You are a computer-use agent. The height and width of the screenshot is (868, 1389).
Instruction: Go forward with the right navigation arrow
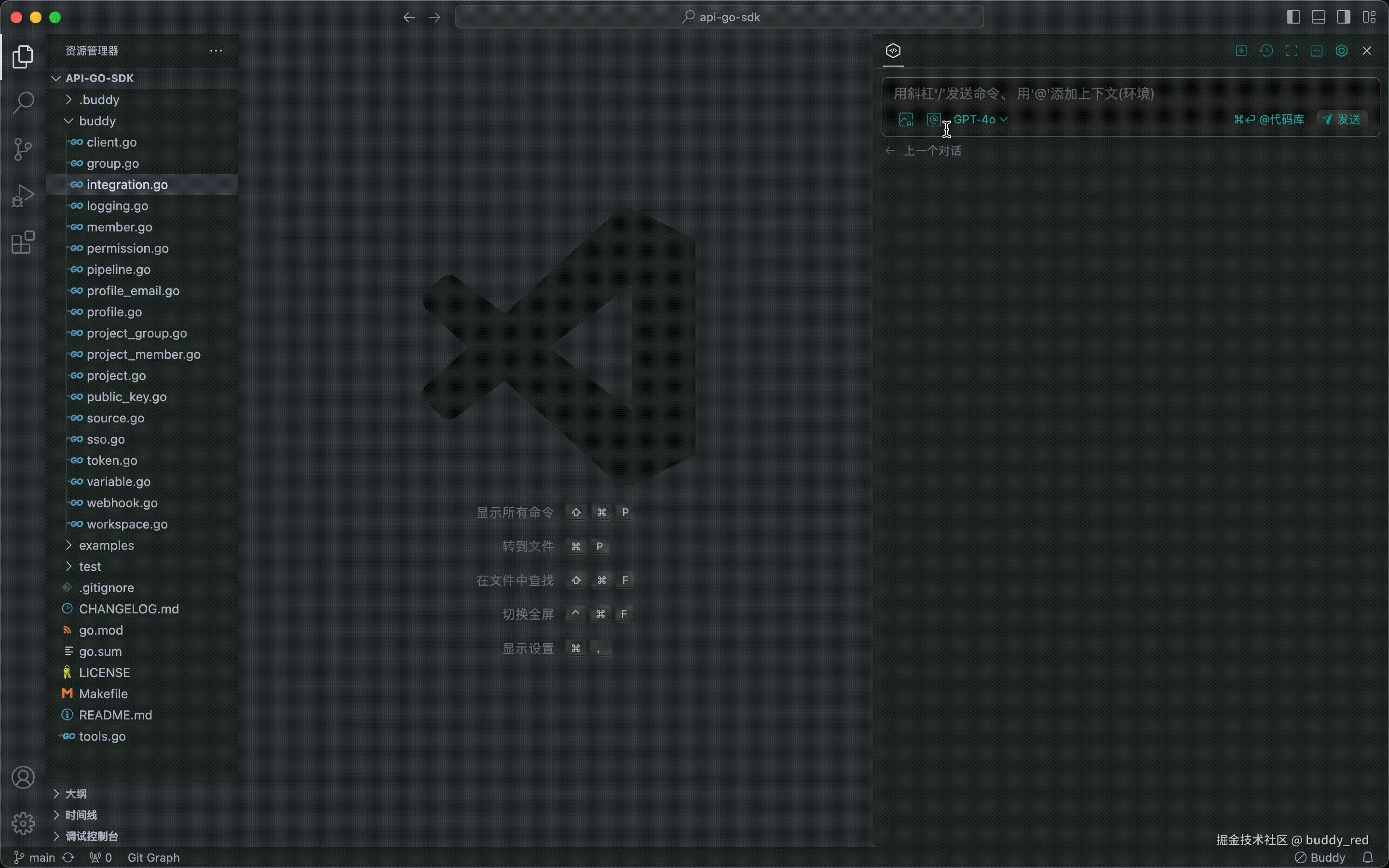click(435, 17)
